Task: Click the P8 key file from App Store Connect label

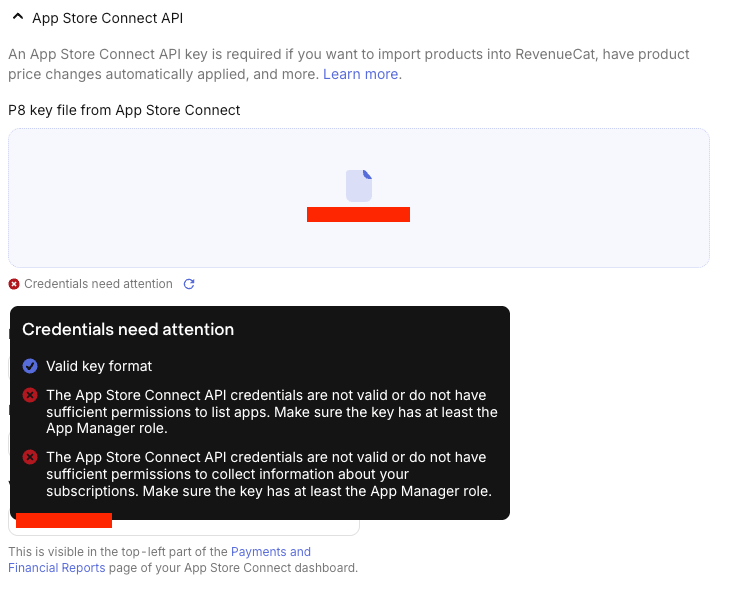Action: (124, 110)
